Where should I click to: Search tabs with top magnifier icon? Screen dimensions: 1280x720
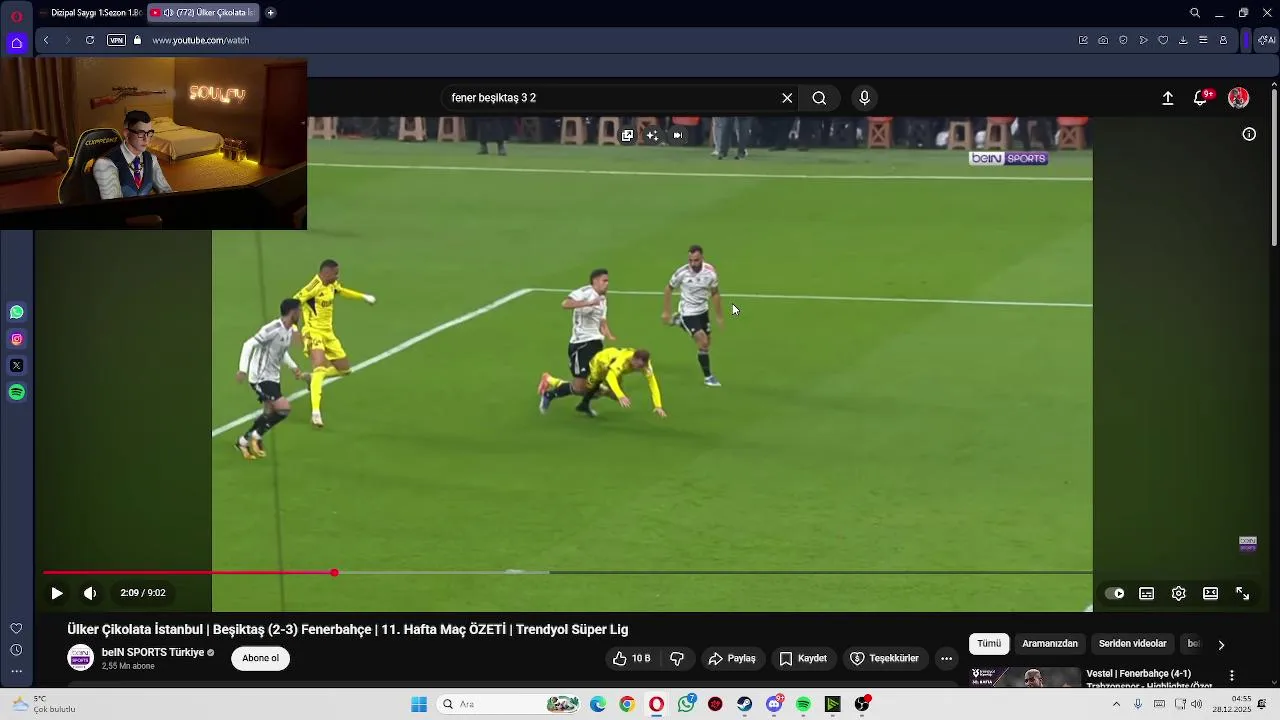pyautogui.click(x=1195, y=13)
